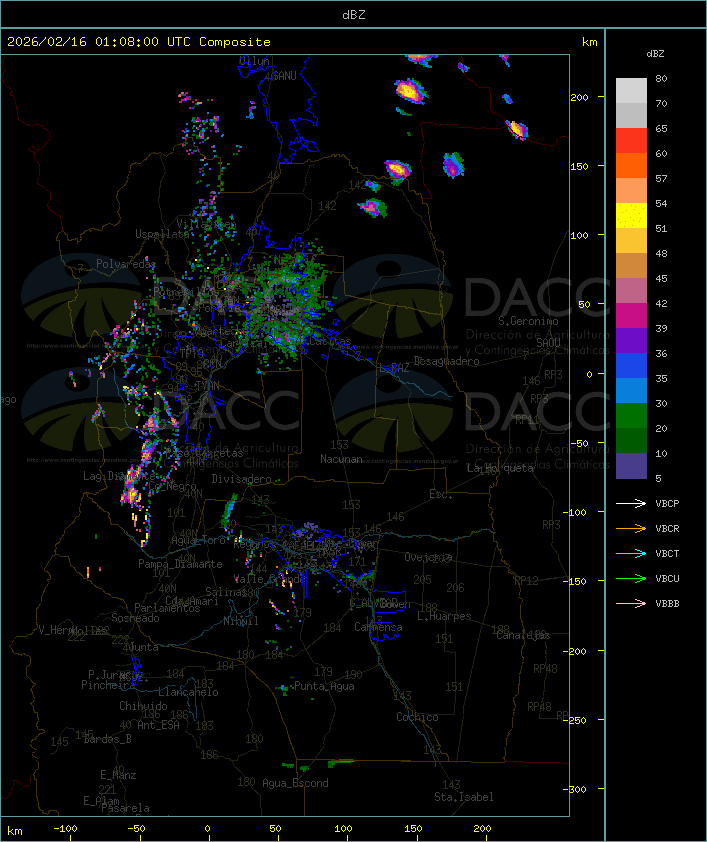Image resolution: width=707 pixels, height=842 pixels.
Task: Pick the dark green 10-20 dBZ swatch
Action: (631, 441)
